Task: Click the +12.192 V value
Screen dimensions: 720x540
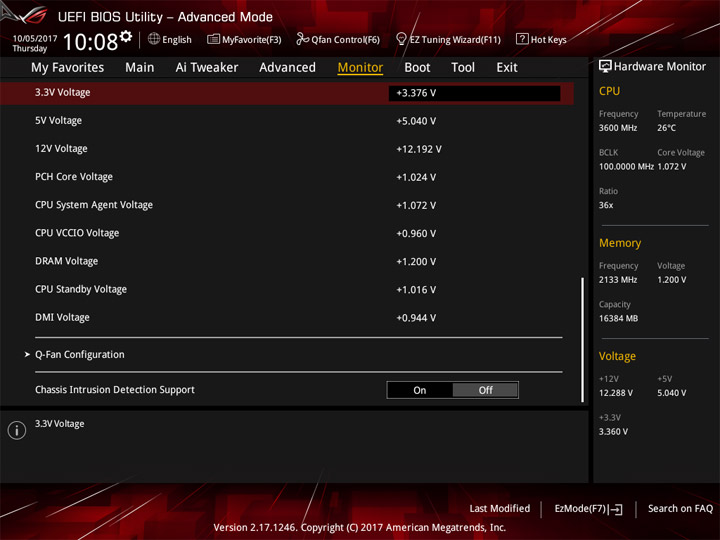Action: click(419, 149)
